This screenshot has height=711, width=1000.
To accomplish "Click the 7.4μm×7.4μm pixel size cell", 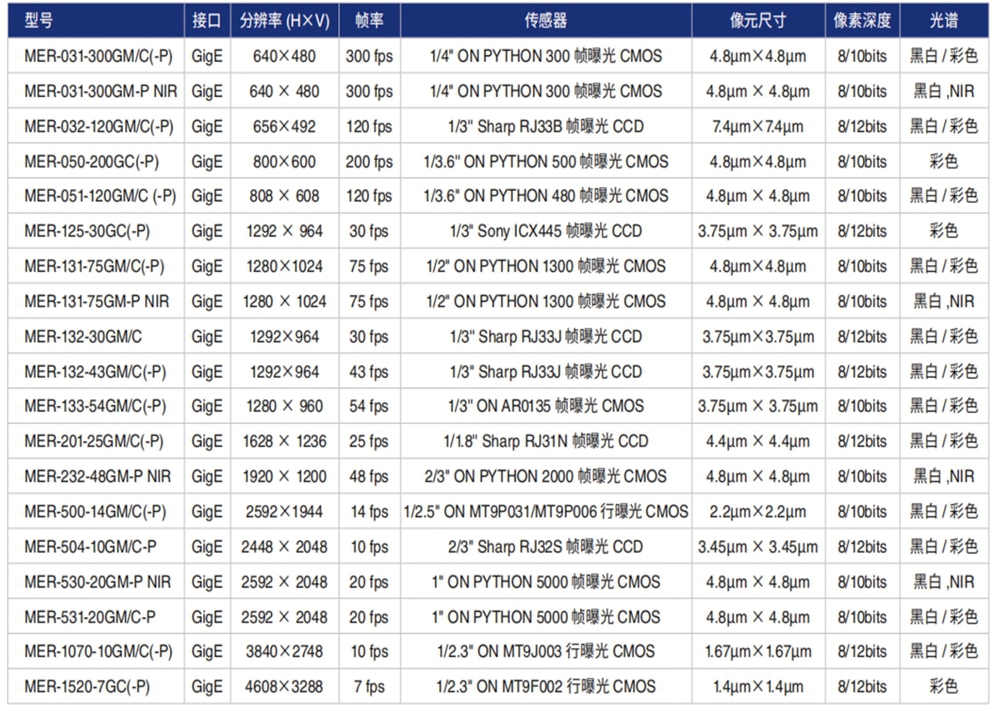I will (x=758, y=127).
